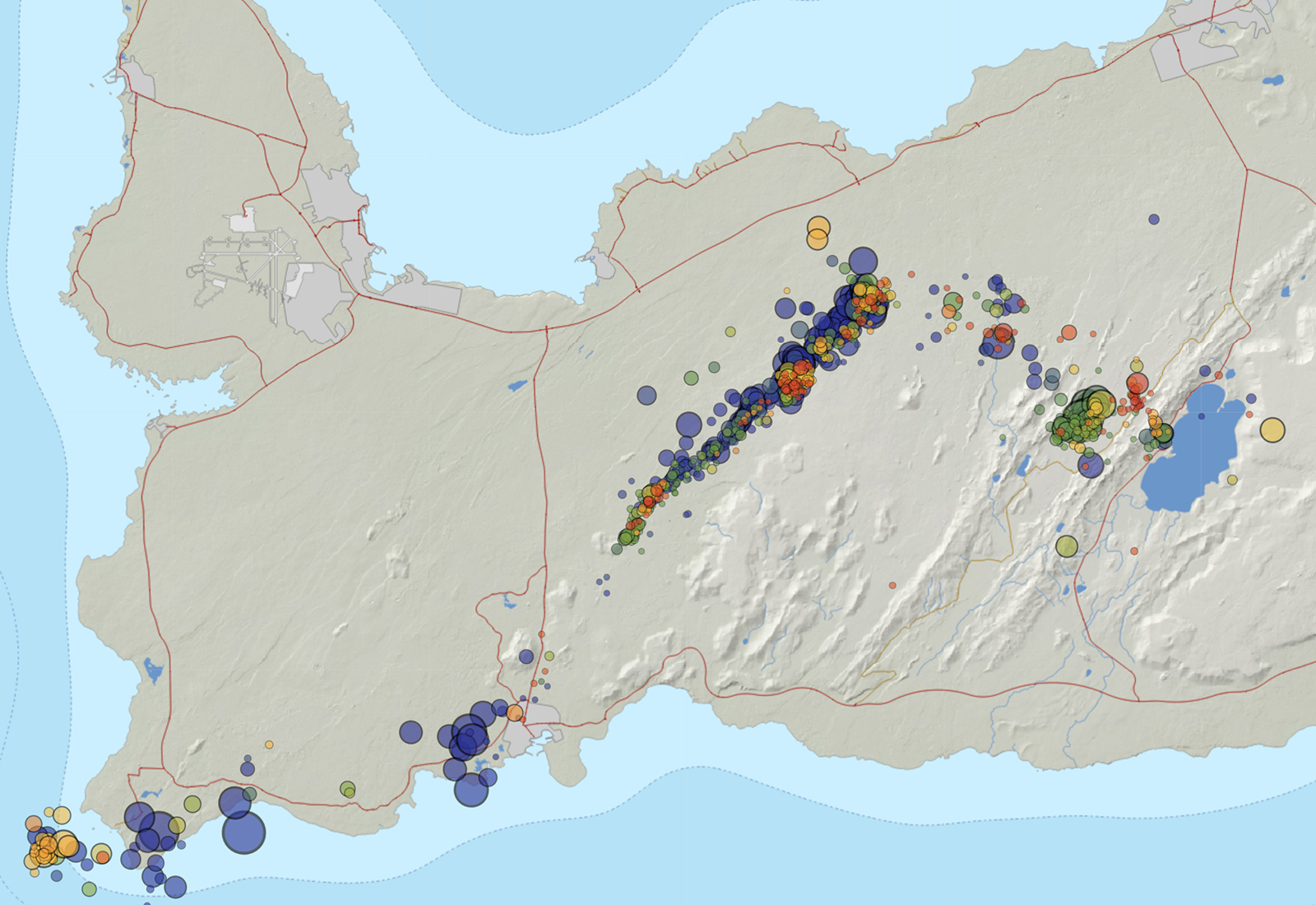Select the orange circle beside the south-coast town
The image size is (1316, 905).
tap(515, 712)
